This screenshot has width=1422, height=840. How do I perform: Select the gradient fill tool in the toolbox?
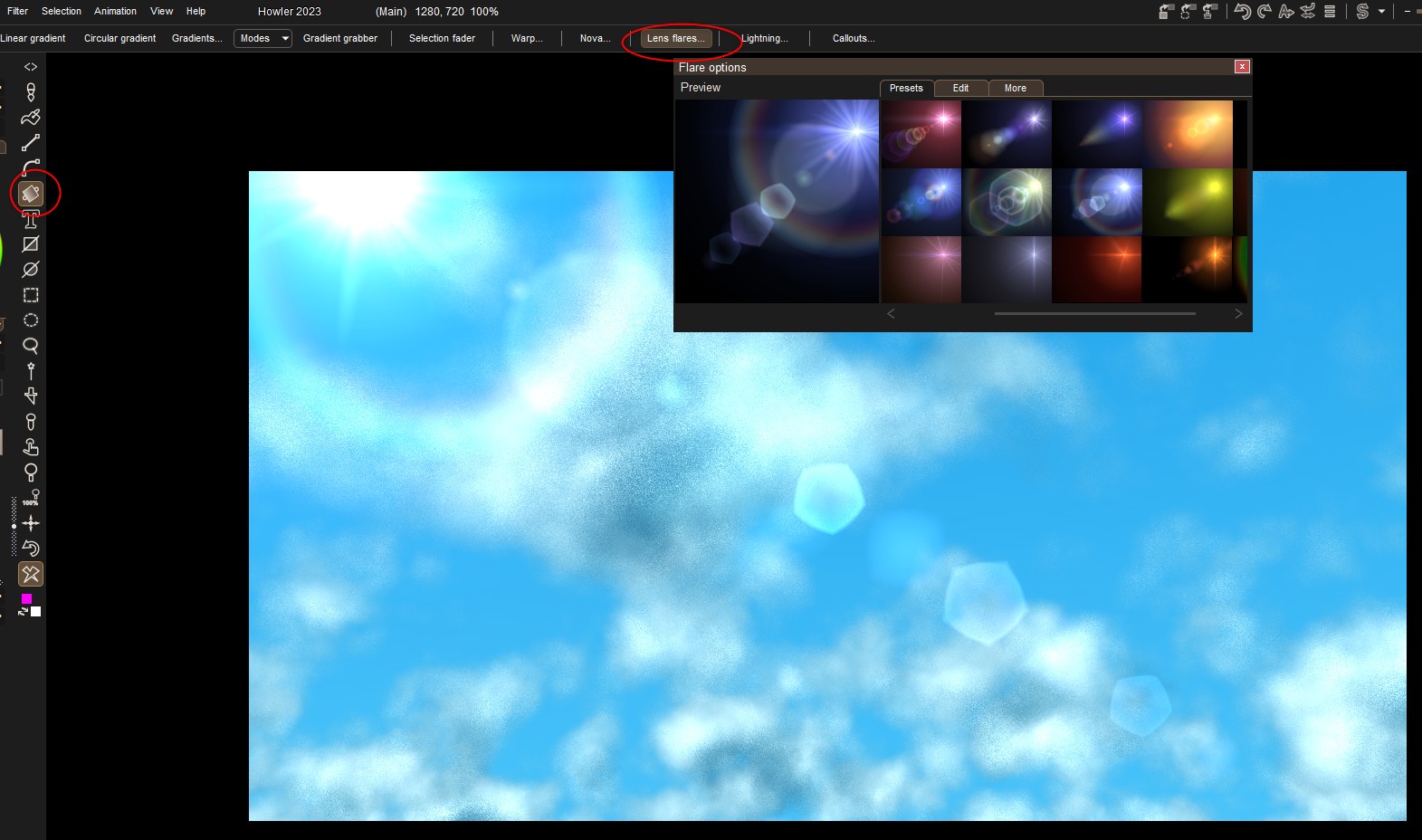coord(31,194)
